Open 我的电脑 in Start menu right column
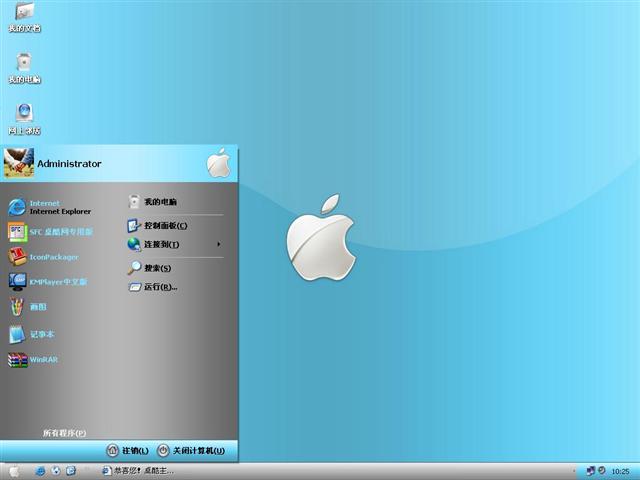 click(159, 202)
